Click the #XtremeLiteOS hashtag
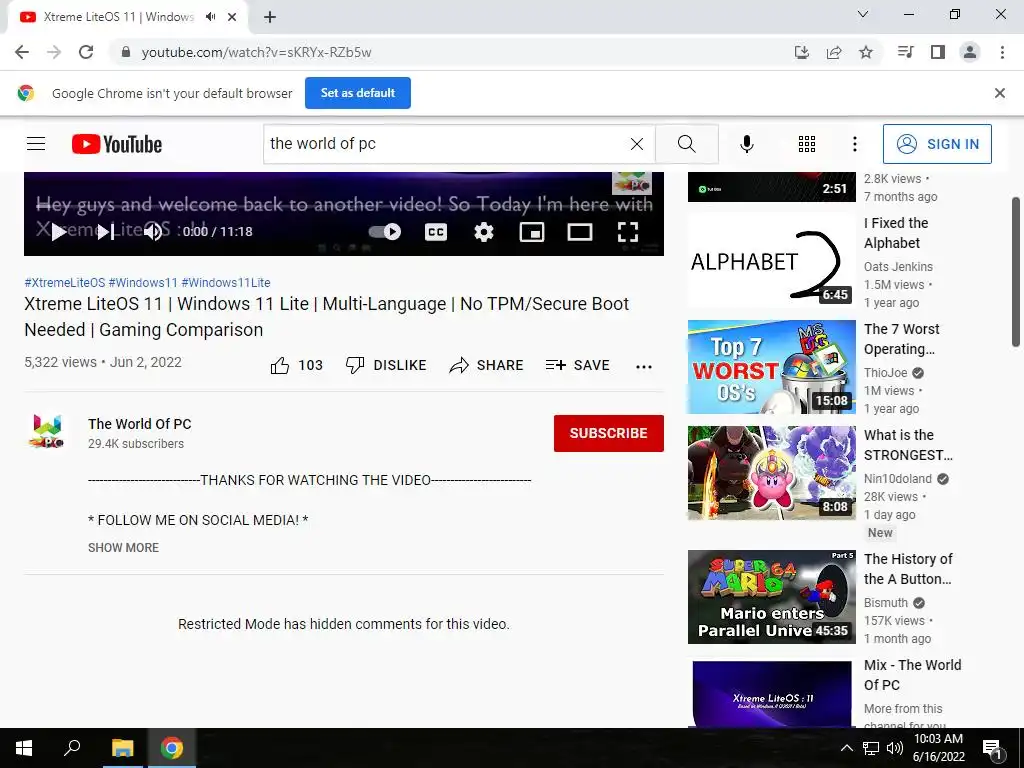This screenshot has height=768, width=1024. (65, 283)
